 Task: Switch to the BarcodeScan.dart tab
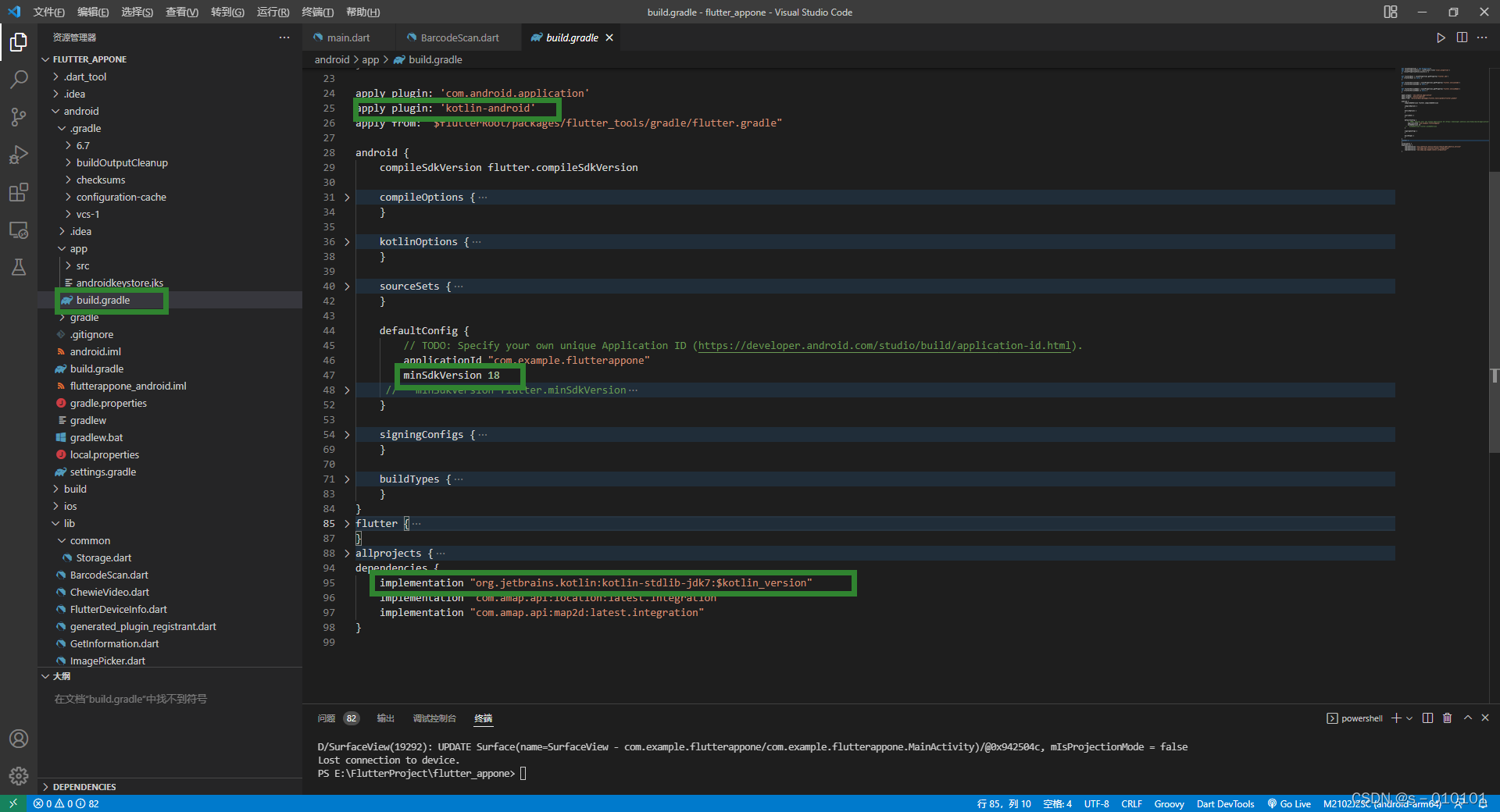coord(459,37)
